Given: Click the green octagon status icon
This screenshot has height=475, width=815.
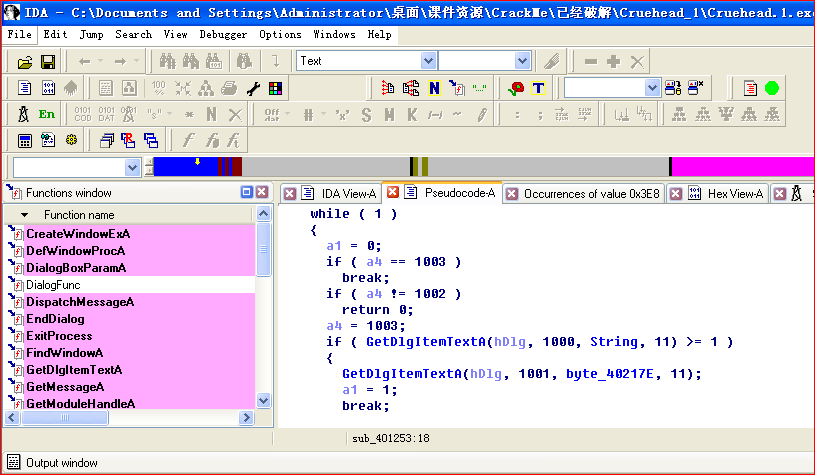Looking at the screenshot, I should [x=772, y=88].
